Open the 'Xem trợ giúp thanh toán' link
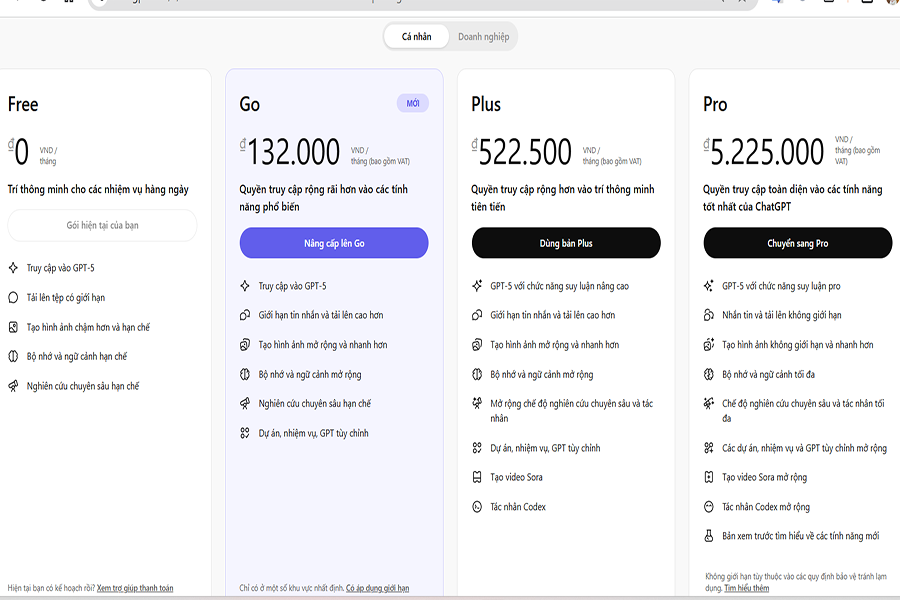 coord(135,588)
